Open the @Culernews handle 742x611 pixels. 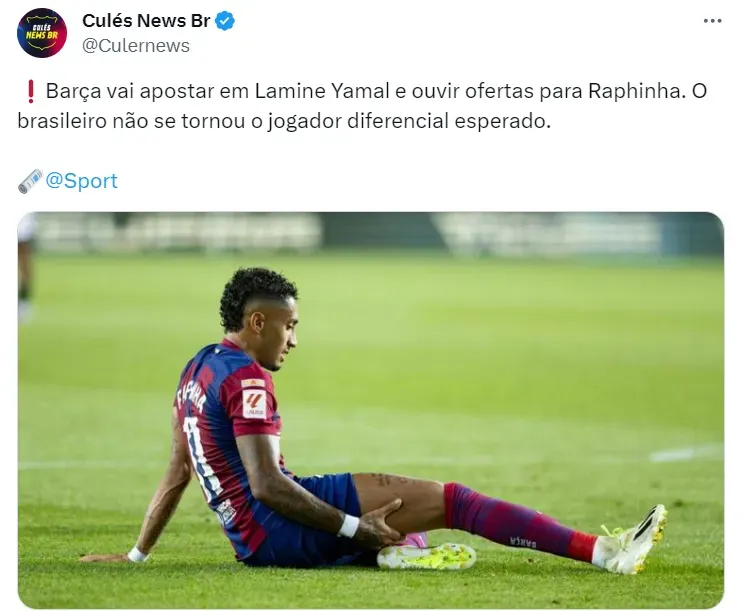coord(136,46)
